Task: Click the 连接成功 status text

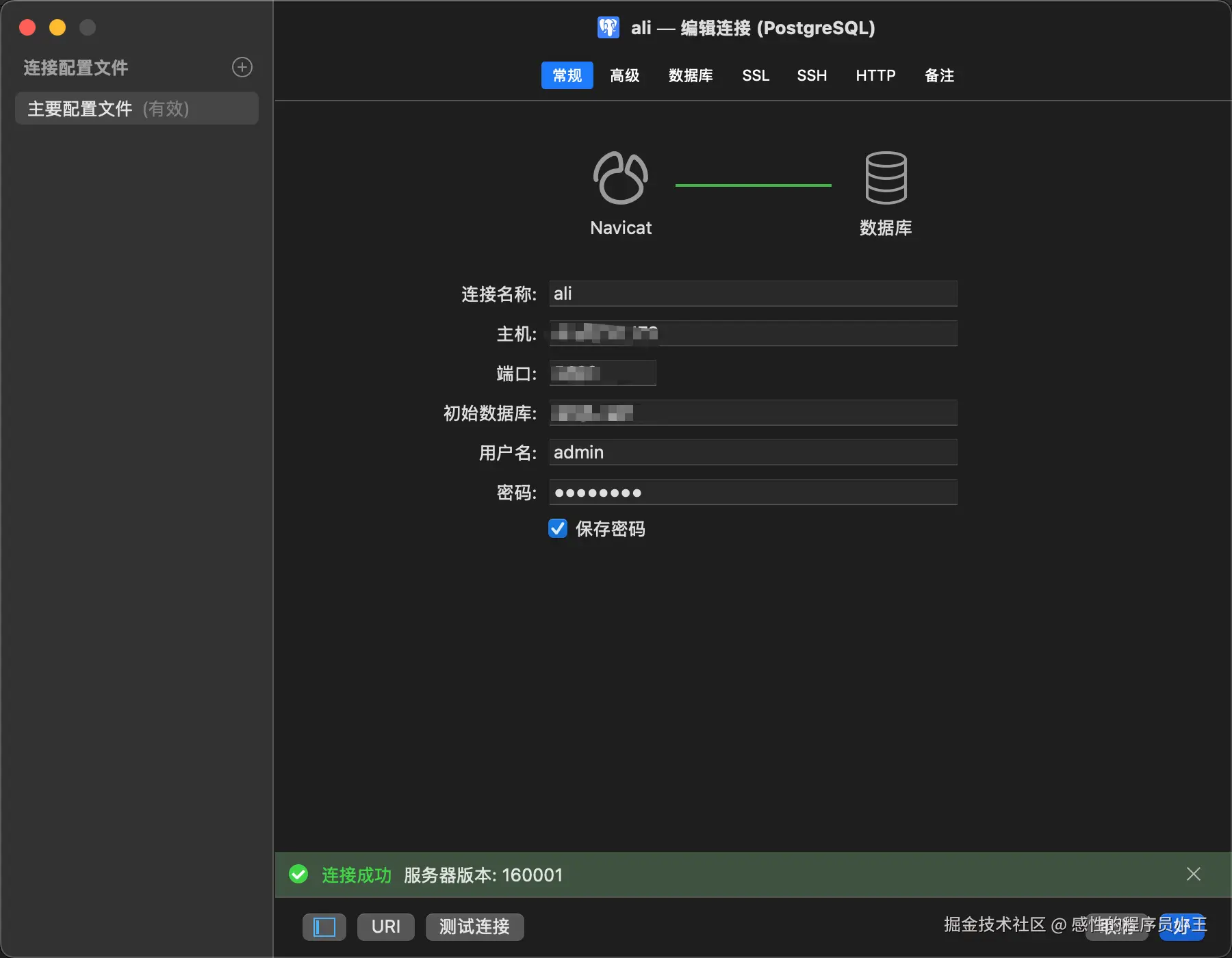Action: point(357,875)
